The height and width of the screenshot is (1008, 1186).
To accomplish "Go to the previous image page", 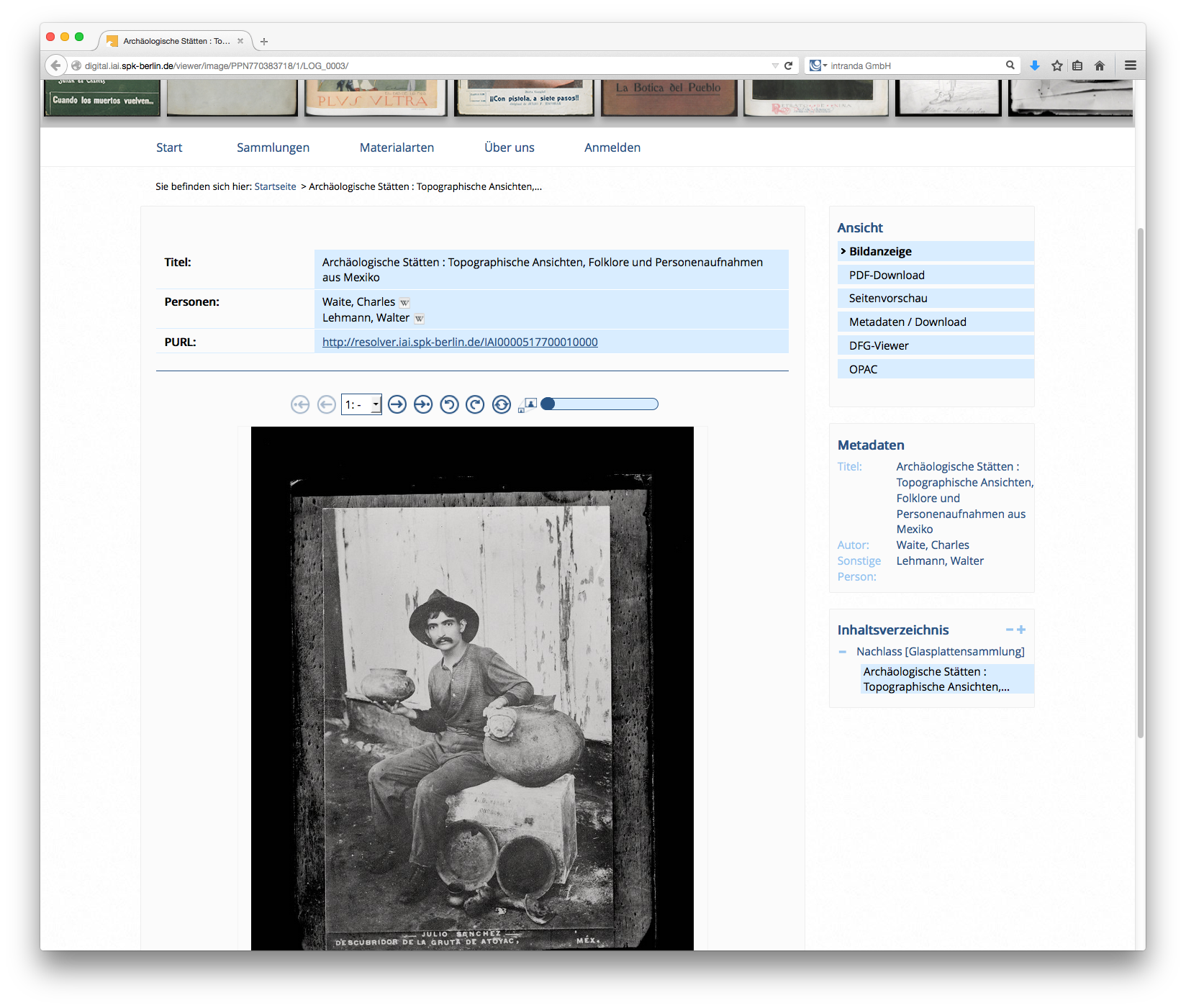I will tap(327, 404).
